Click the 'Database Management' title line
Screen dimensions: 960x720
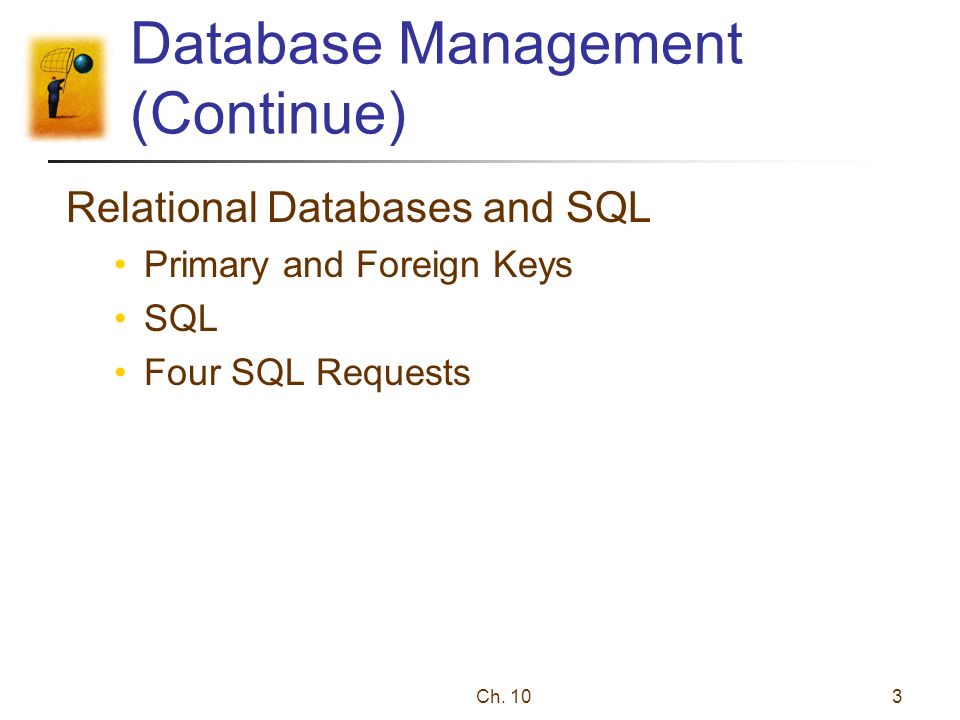click(x=437, y=46)
